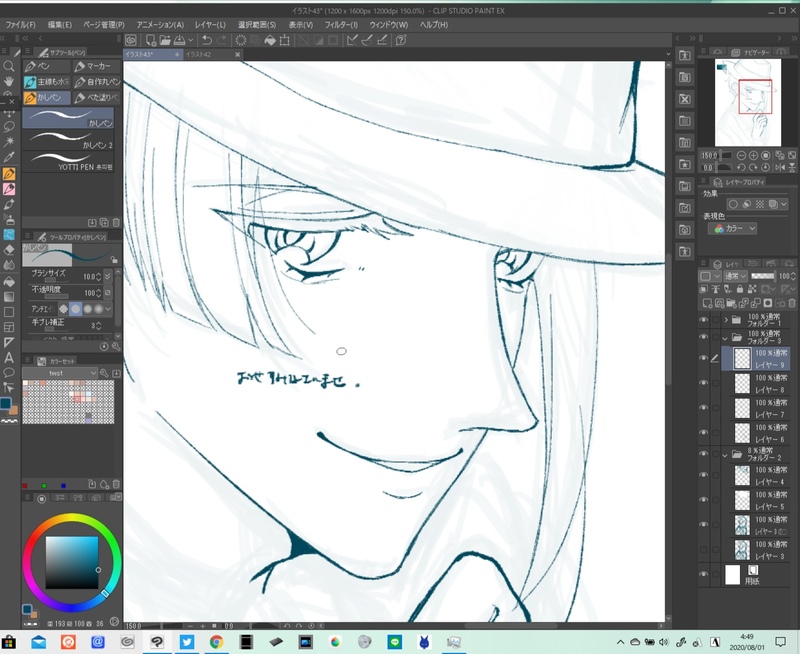Select the Zoom magnifier tool
Image resolution: width=800 pixels, height=654 pixels.
9,66
